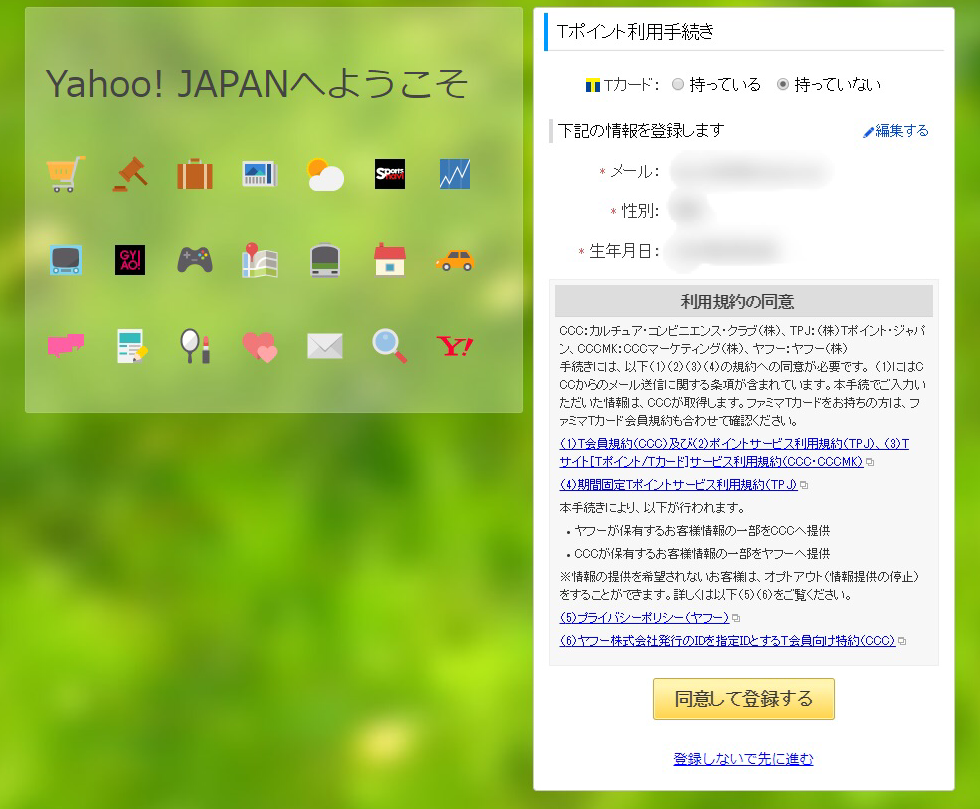
Task: Click the 編集する edit link
Action: (x=896, y=131)
